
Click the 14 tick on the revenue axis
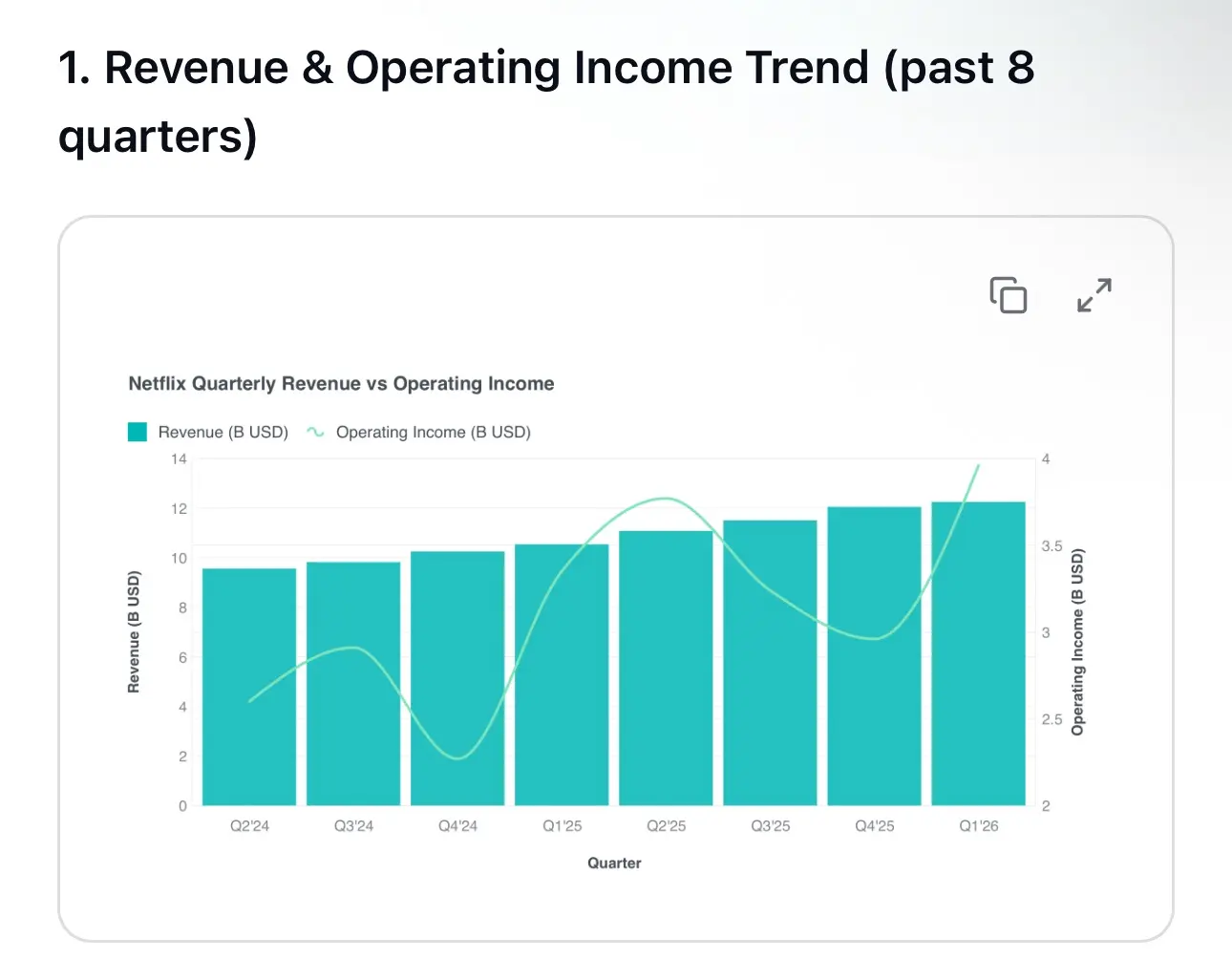pyautogui.click(x=179, y=459)
